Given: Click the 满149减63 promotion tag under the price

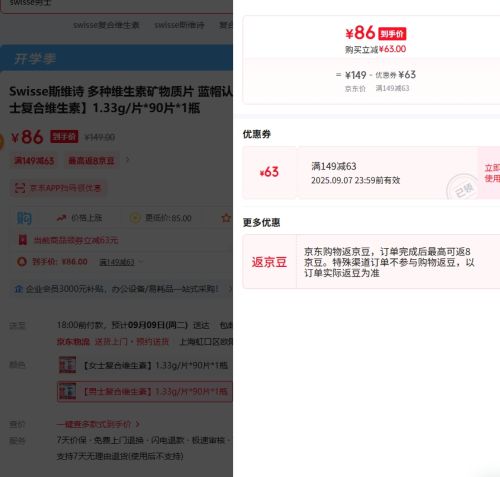Looking at the screenshot, I should click(34, 161).
